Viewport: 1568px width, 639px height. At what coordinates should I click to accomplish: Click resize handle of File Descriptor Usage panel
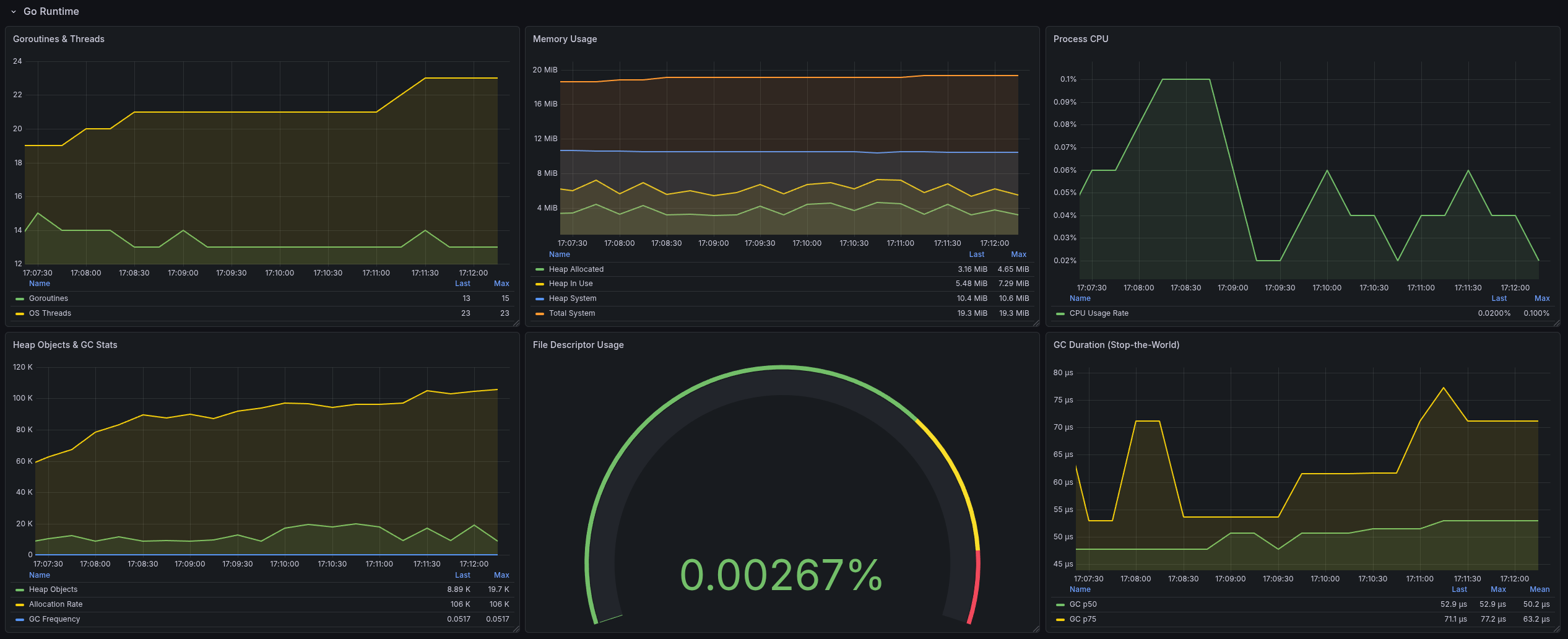[x=1036, y=629]
